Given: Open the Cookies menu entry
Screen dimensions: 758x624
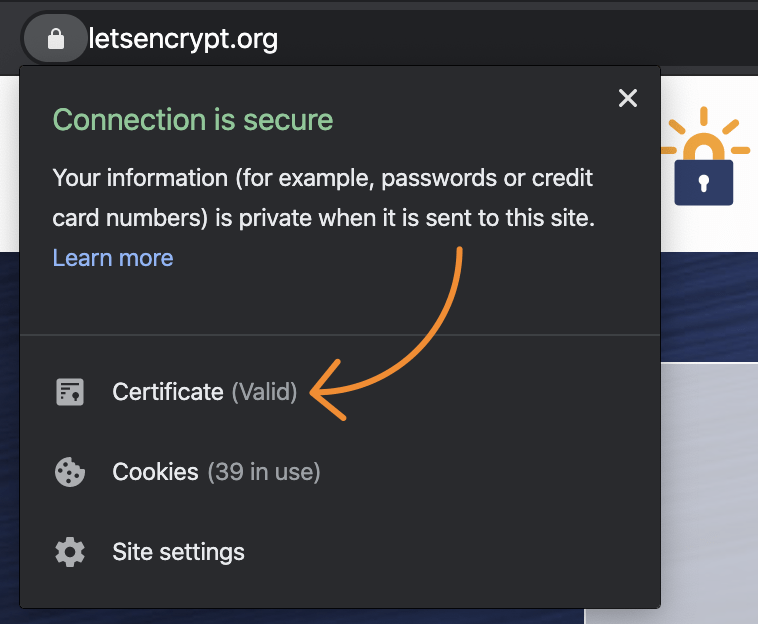Looking at the screenshot, I should (155, 472).
